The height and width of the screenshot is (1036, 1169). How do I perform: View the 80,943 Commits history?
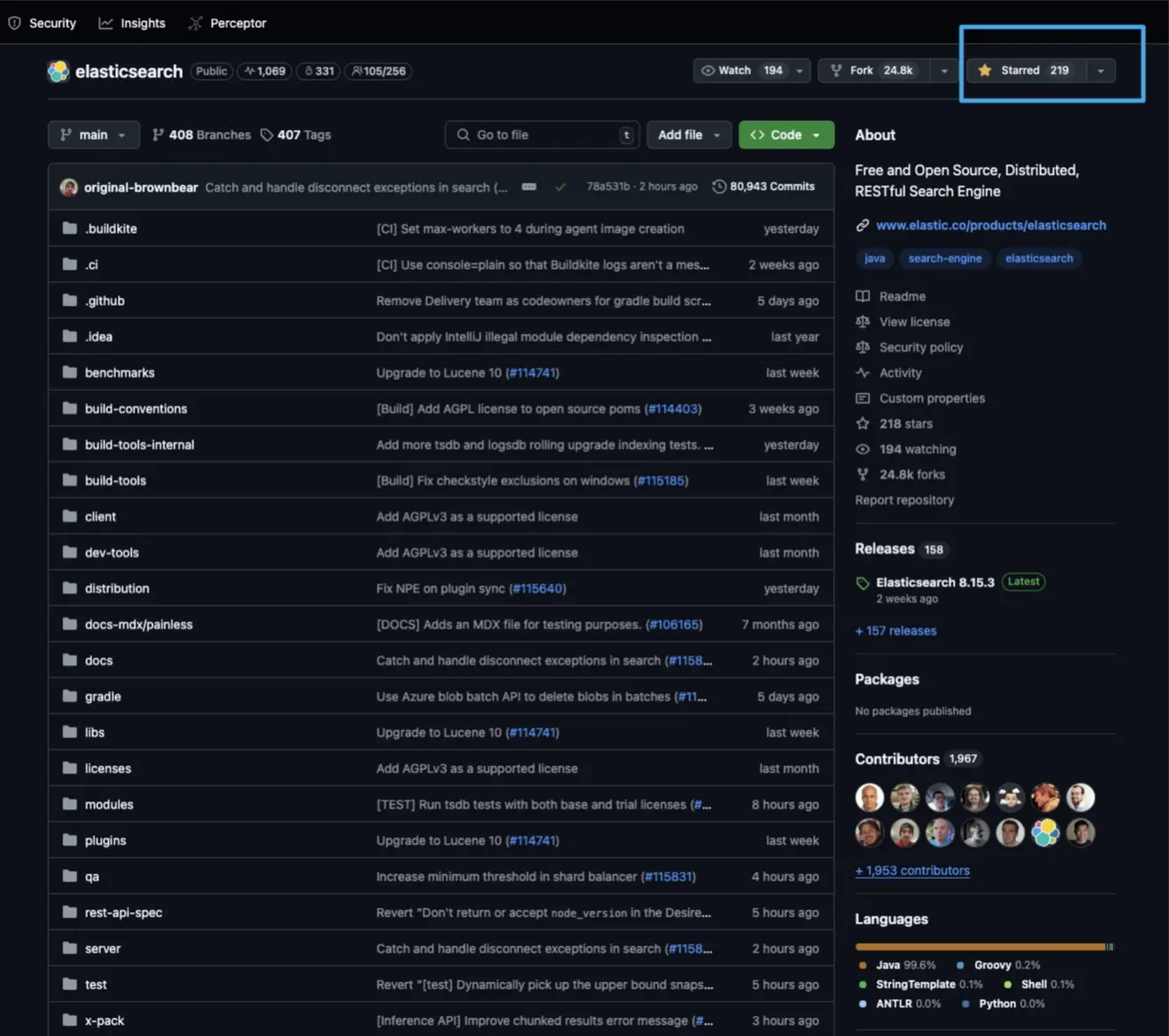(763, 186)
